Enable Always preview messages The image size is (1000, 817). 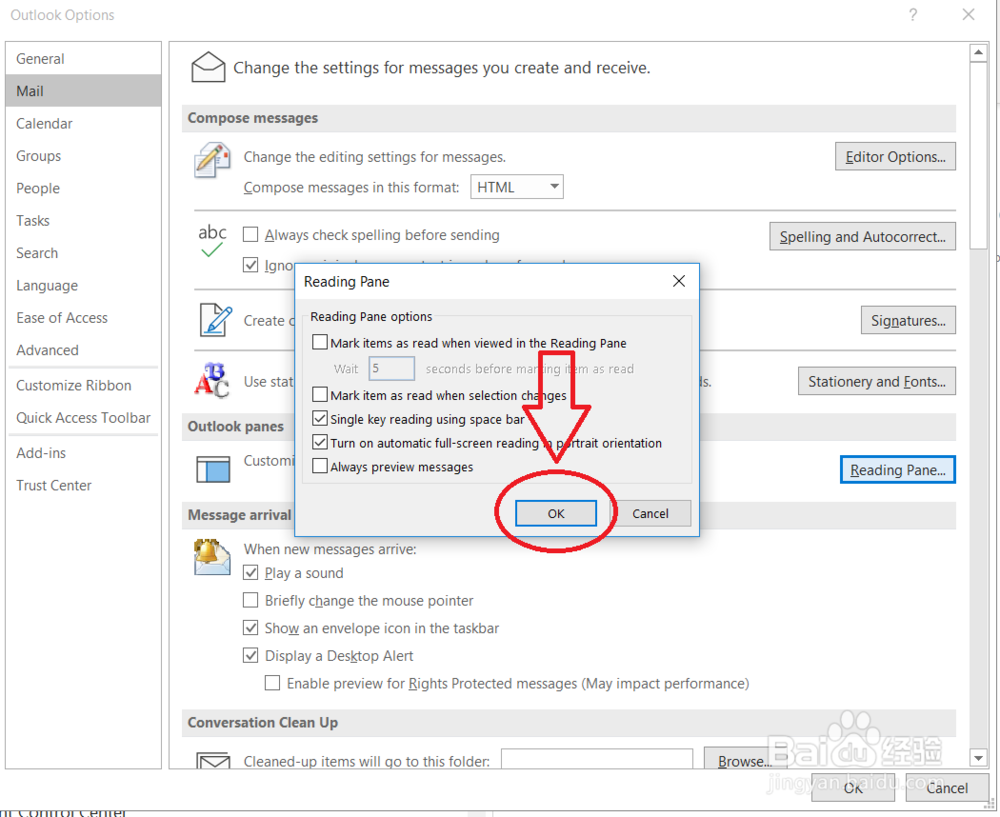tap(320, 466)
